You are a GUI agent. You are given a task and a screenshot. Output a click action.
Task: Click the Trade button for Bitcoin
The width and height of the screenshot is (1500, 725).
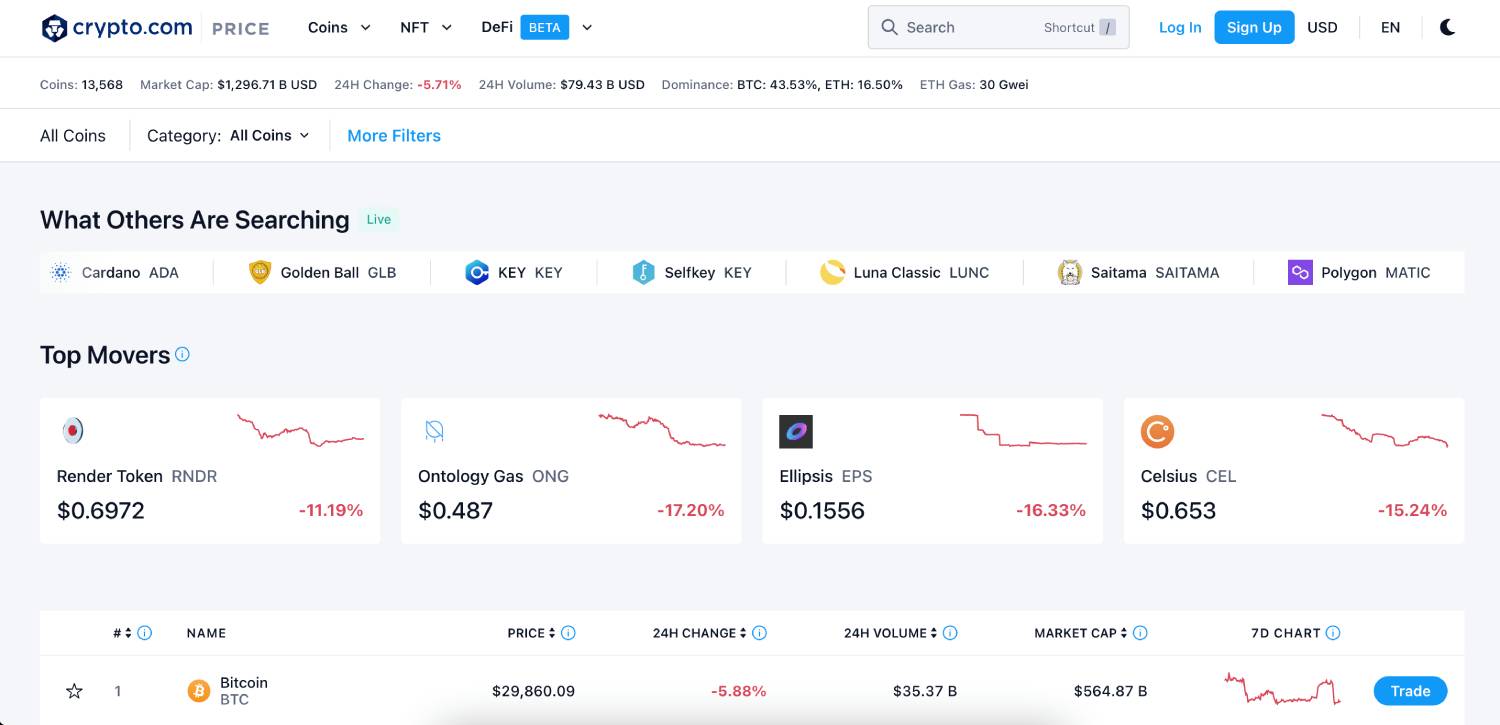coord(1410,691)
